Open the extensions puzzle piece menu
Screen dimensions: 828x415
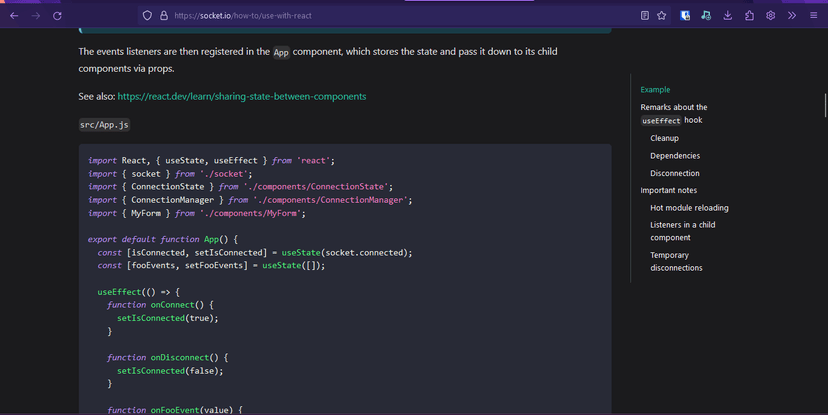pos(749,16)
